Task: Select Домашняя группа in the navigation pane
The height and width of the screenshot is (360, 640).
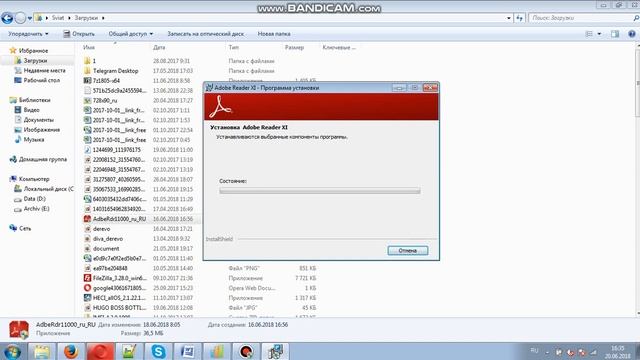Action: point(38,159)
